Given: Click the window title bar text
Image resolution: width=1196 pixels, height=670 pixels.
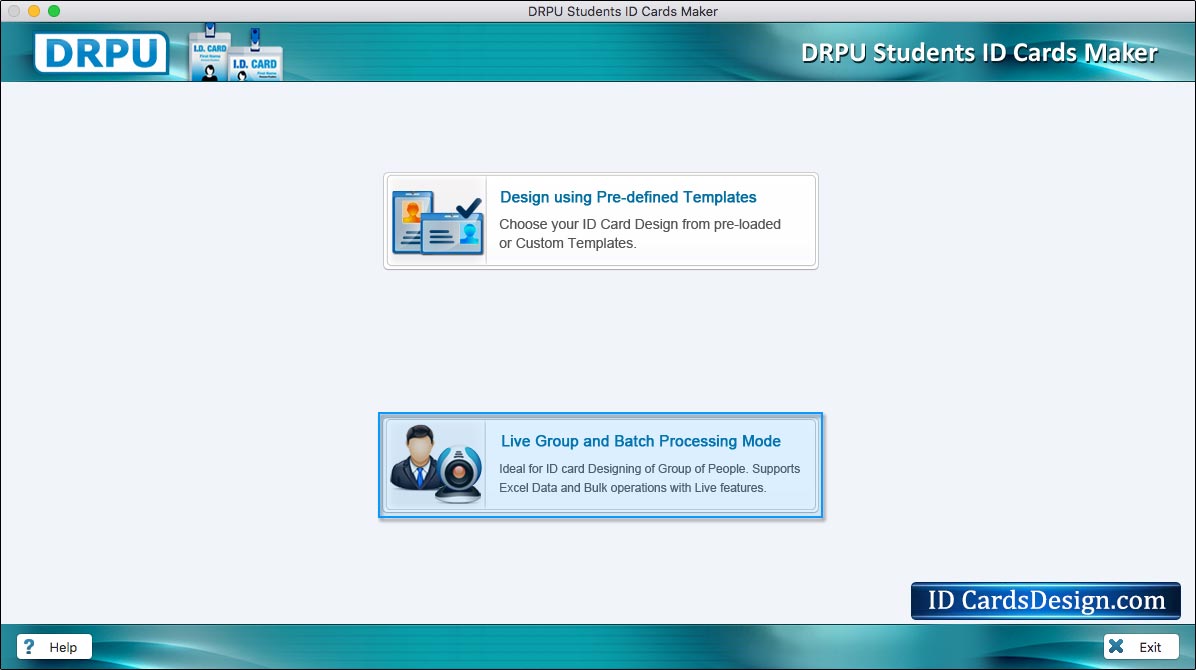Looking at the screenshot, I should click(622, 11).
